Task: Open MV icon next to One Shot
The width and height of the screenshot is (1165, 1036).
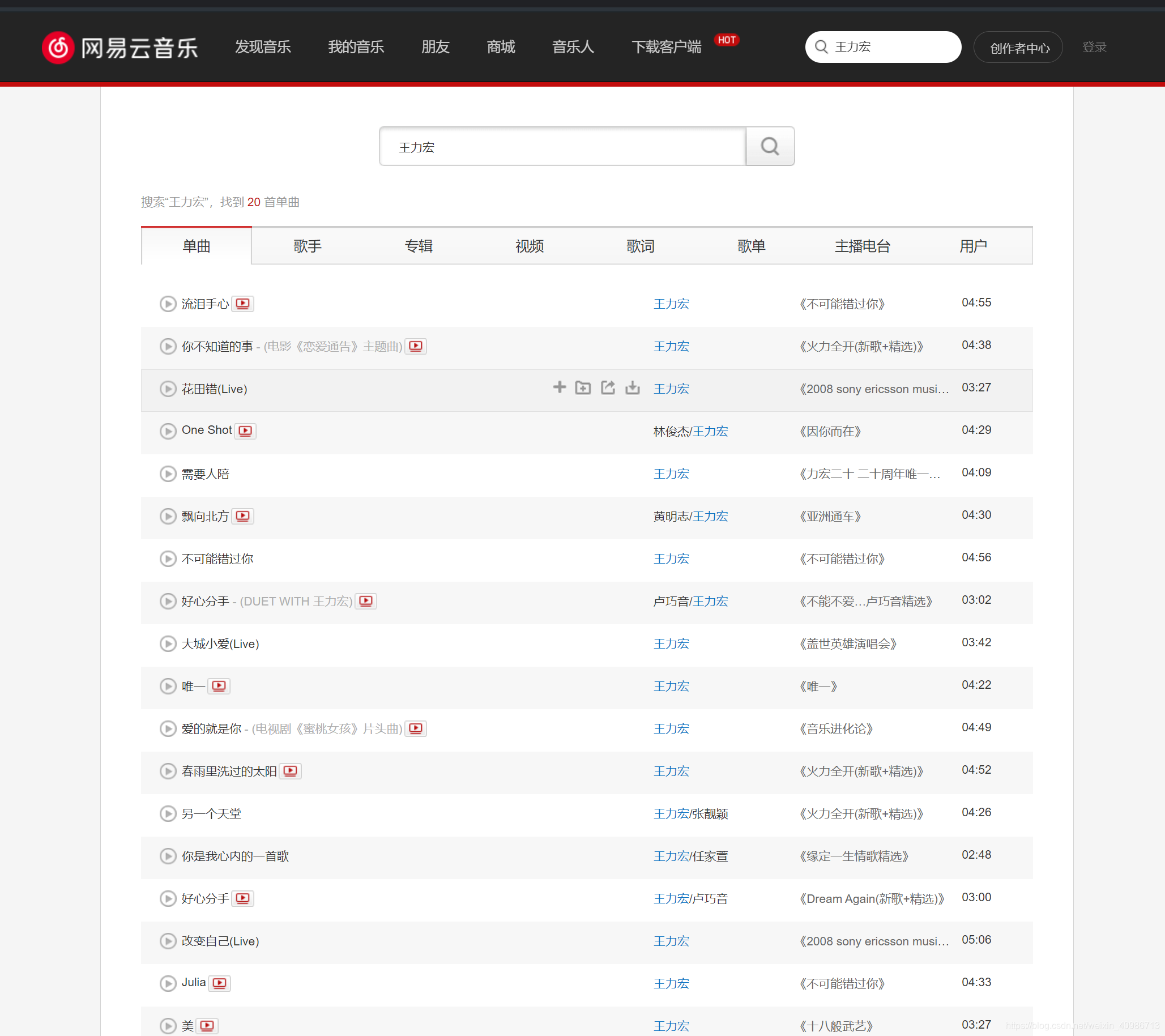Action: [x=246, y=431]
